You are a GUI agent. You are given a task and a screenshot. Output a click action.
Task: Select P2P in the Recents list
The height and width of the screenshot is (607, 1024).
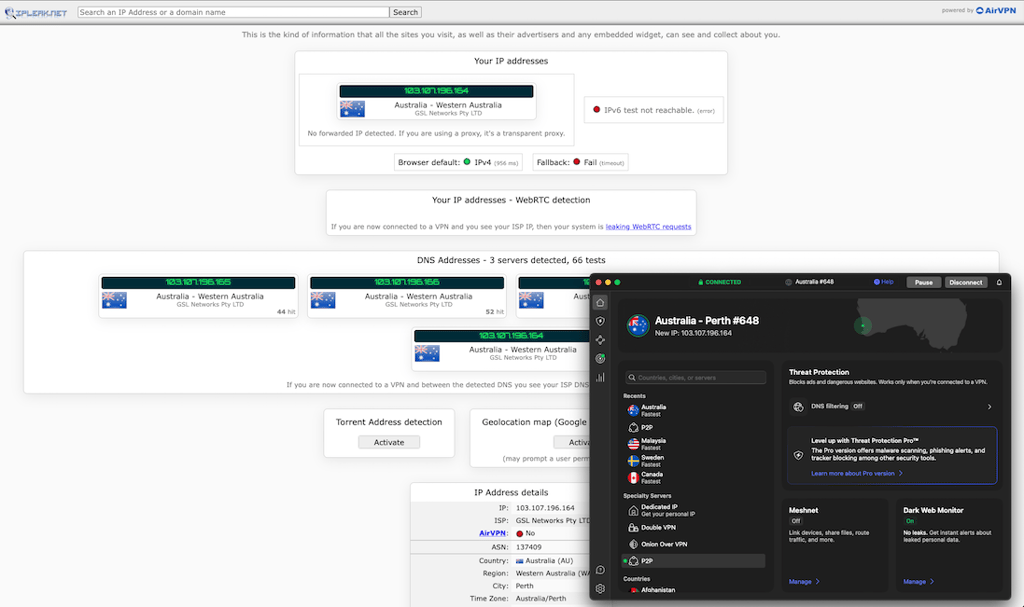(694, 427)
